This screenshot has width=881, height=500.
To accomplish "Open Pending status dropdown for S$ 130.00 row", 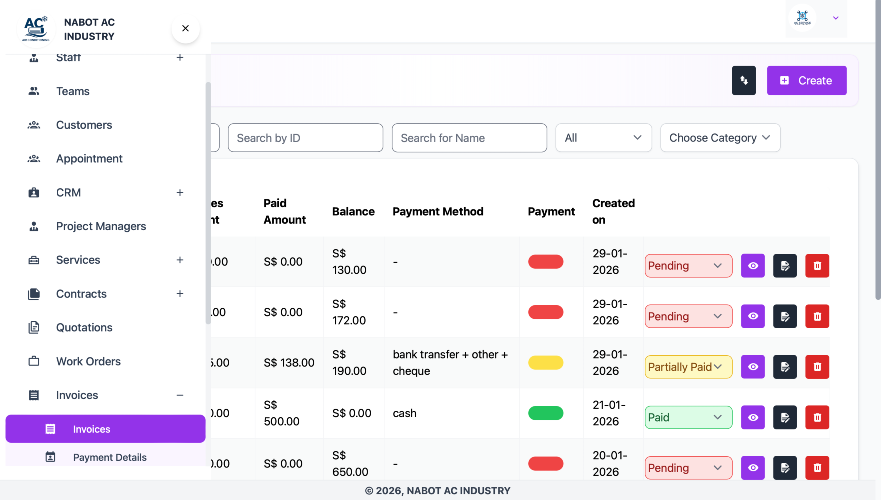I will click(688, 266).
